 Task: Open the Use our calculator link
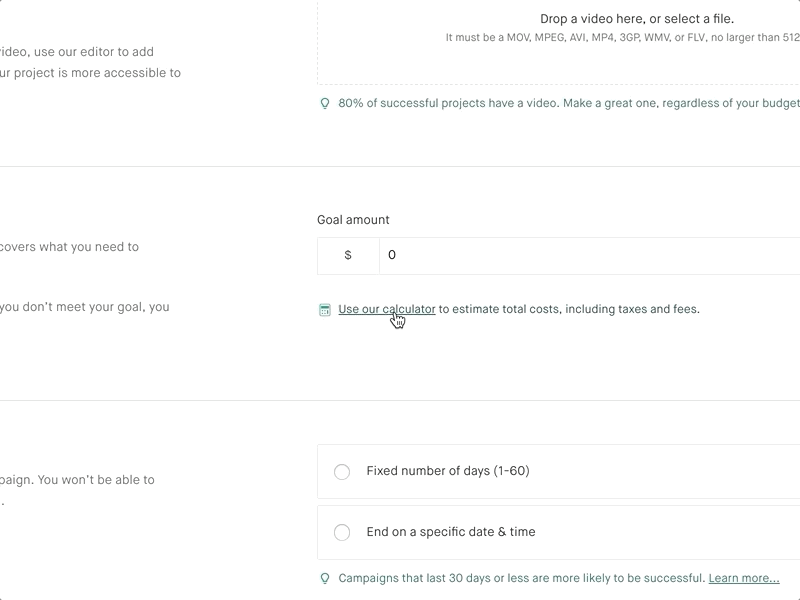387,309
